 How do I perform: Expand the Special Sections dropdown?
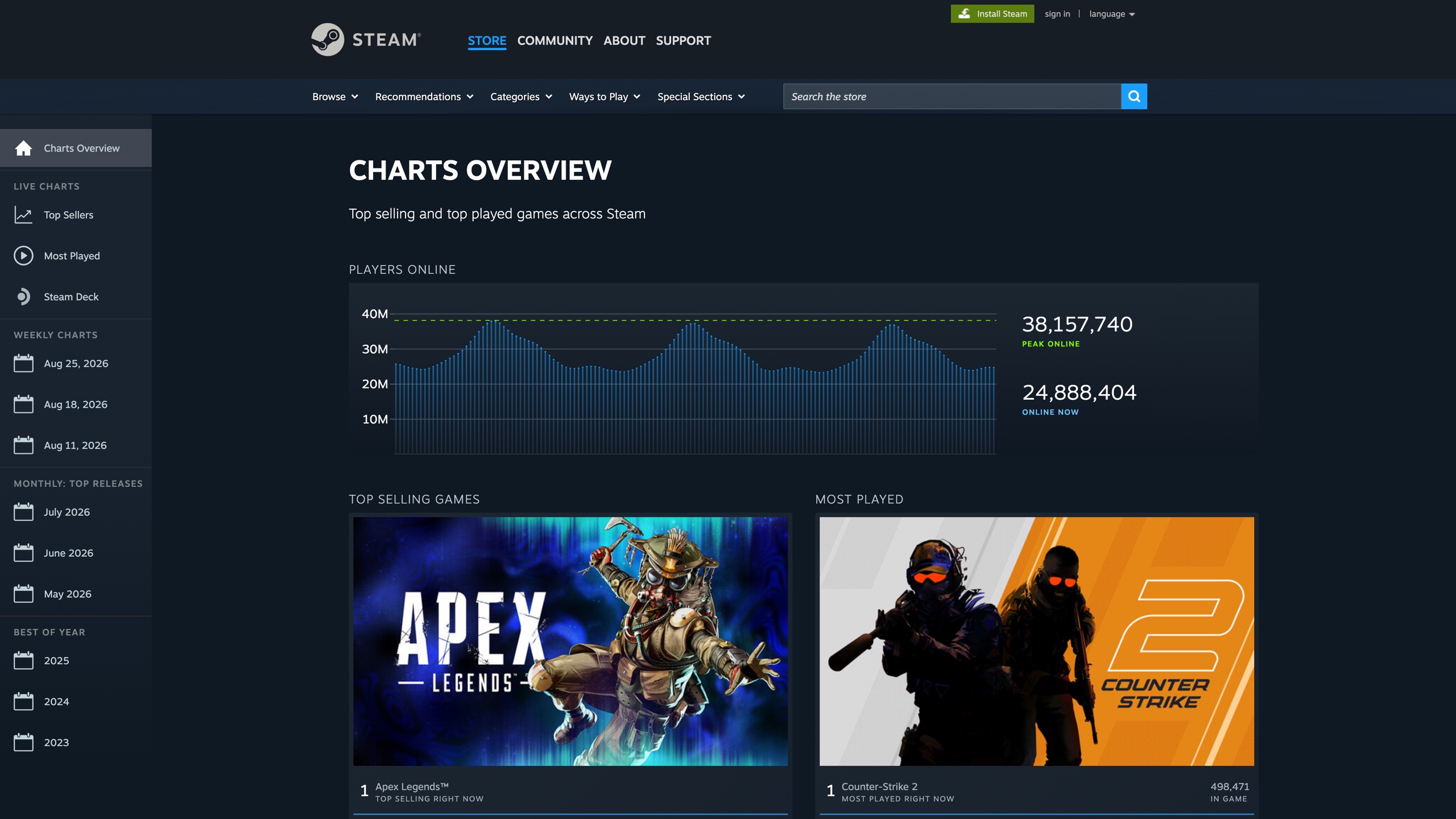pos(701,97)
